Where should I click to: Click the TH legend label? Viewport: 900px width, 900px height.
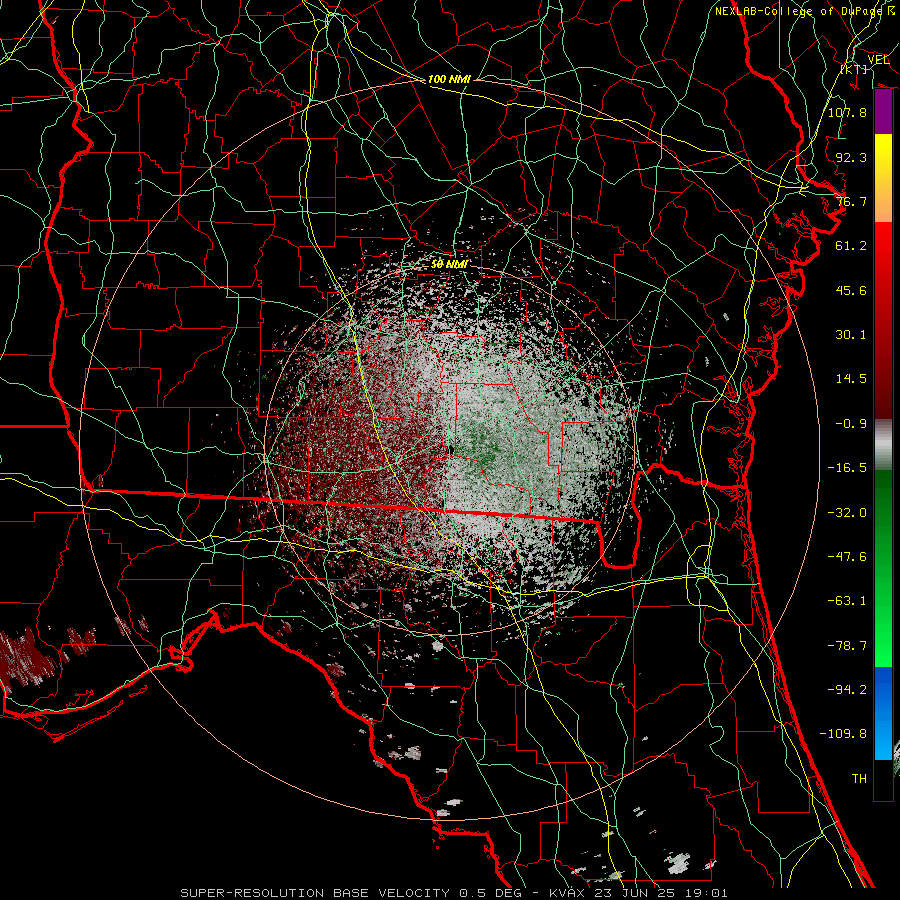point(859,779)
